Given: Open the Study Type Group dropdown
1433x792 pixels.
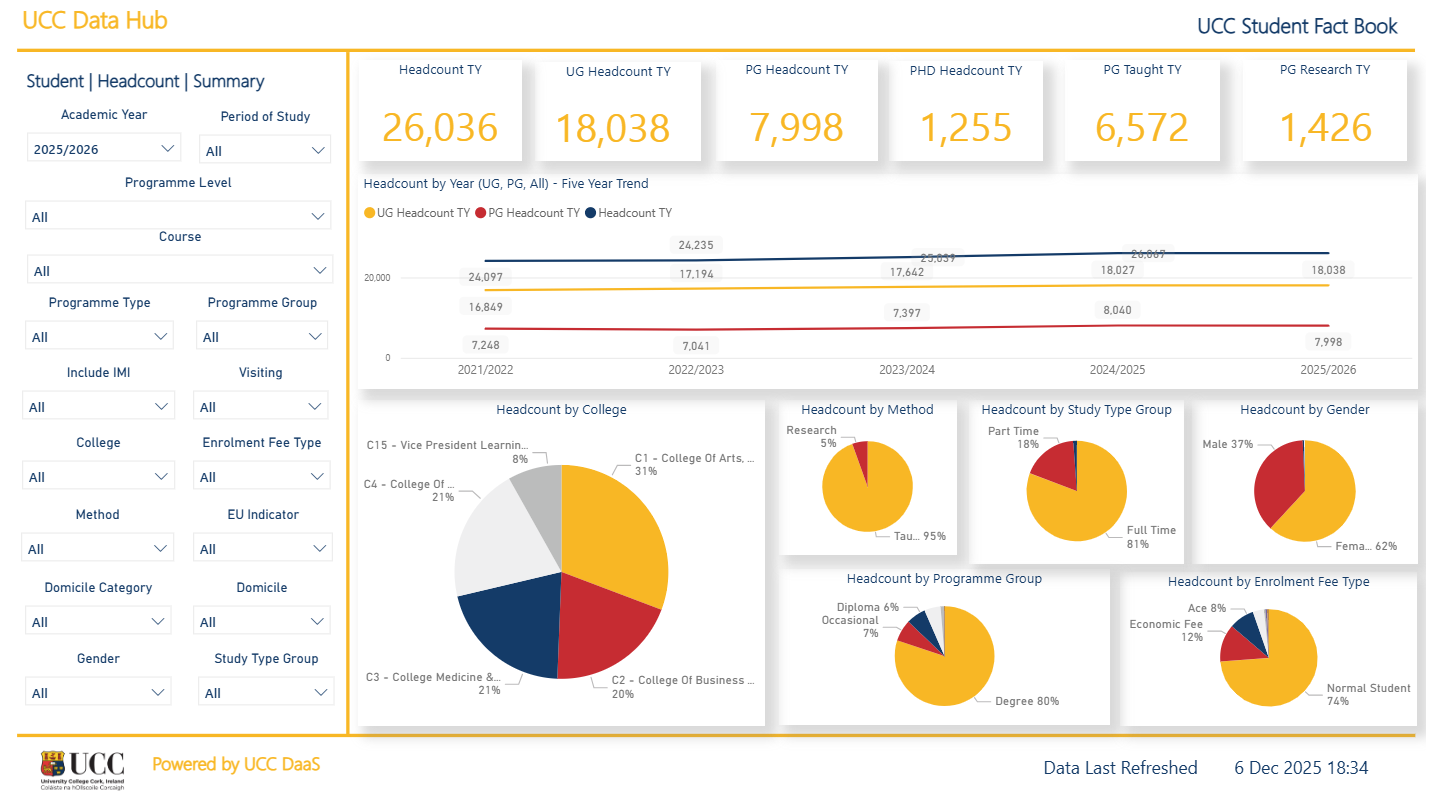Looking at the screenshot, I should 266,693.
